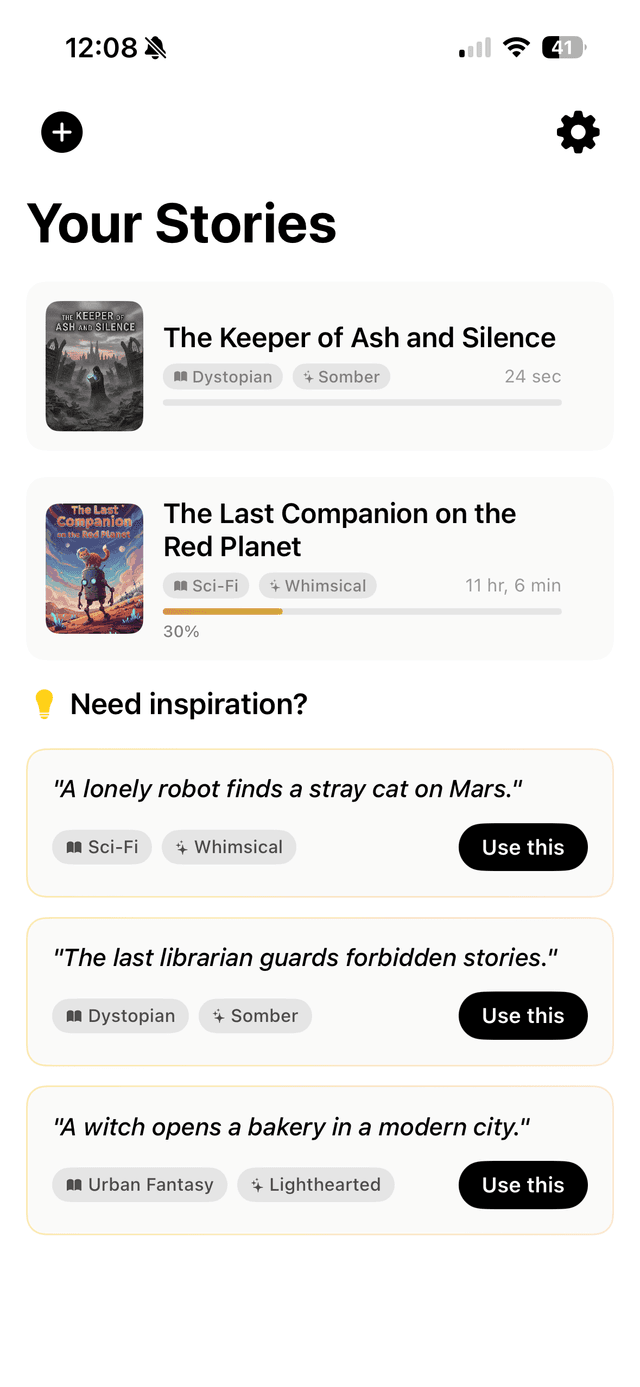Screen dimensions: 640x1387
Task: Click the 30% progress bar
Action: [x=362, y=611]
